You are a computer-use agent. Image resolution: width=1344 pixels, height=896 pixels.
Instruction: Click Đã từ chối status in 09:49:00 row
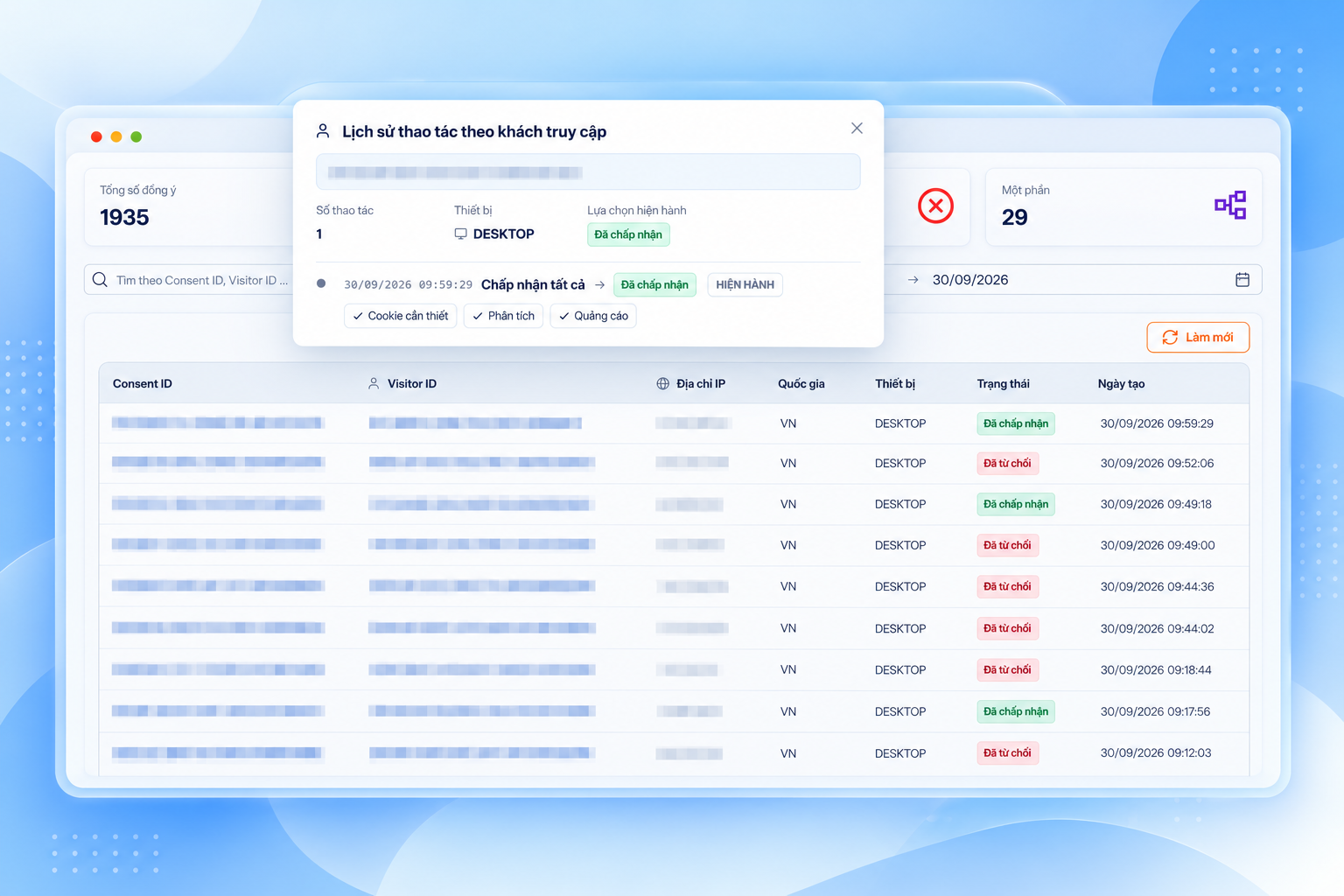[1007, 545]
